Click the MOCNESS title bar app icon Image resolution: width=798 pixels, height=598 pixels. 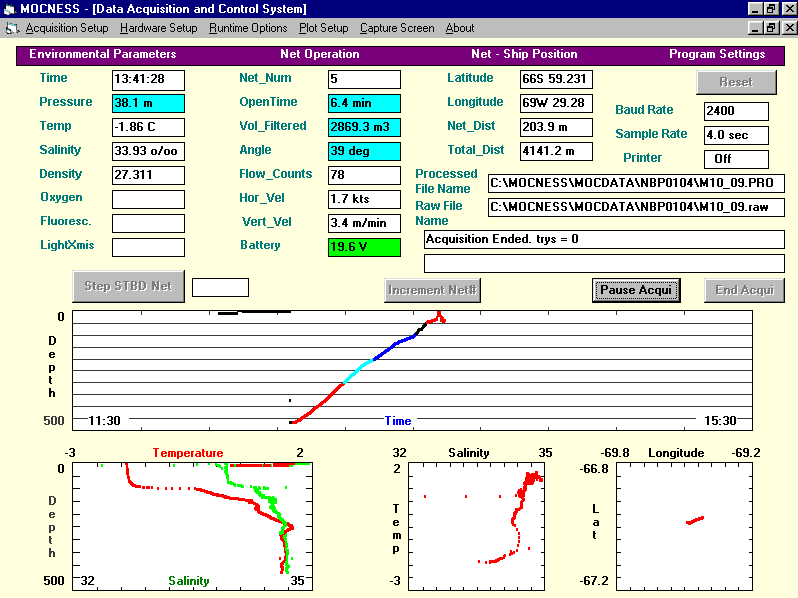(9, 9)
